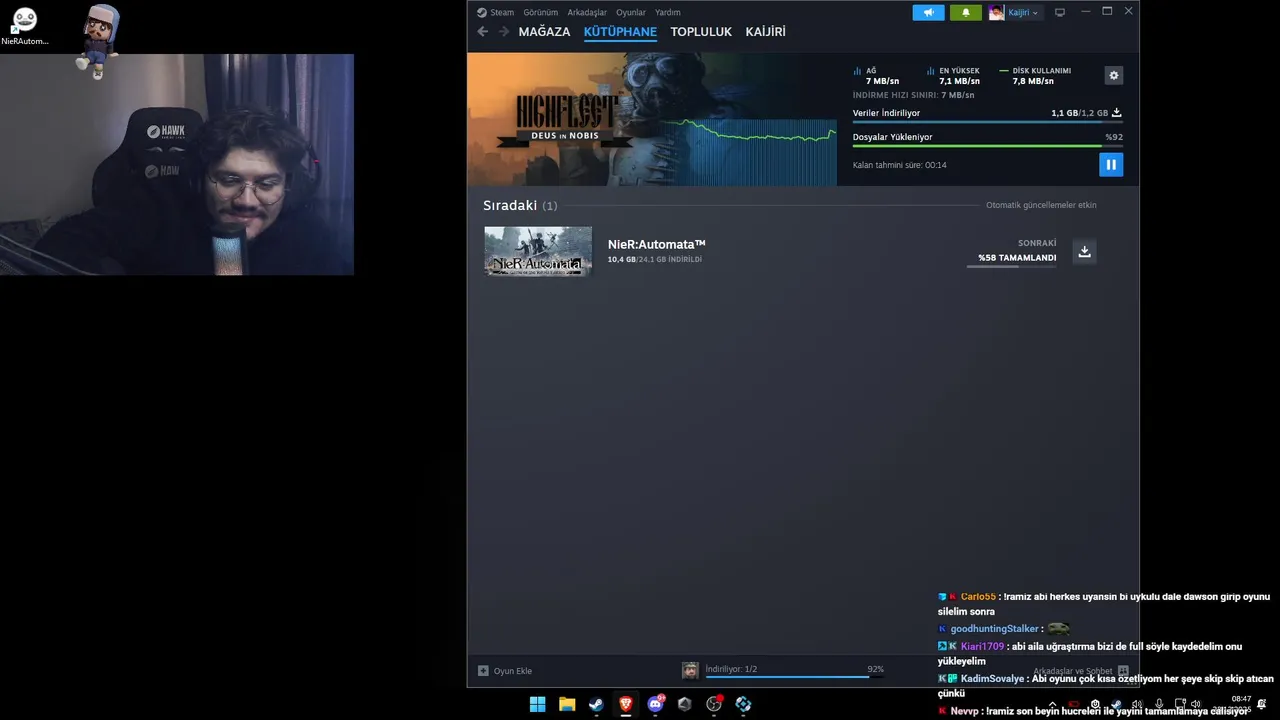Image resolution: width=1280 pixels, height=720 pixels.
Task: Open File Explorer from the taskbar
Action: 567,704
